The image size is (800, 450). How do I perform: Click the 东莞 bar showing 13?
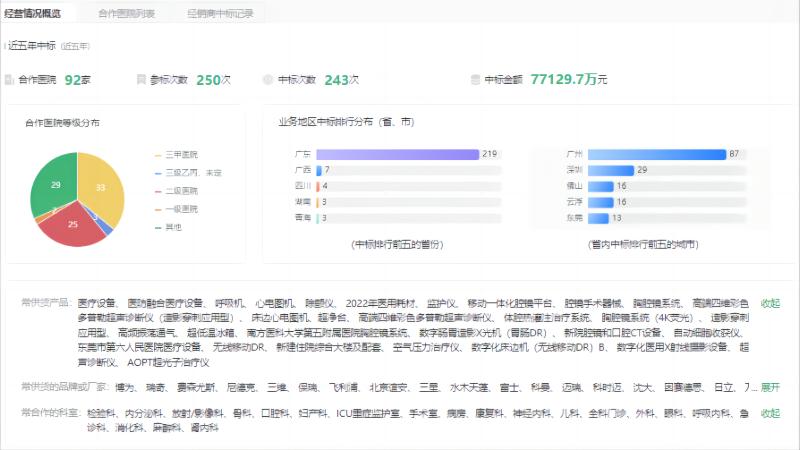[x=598, y=218]
